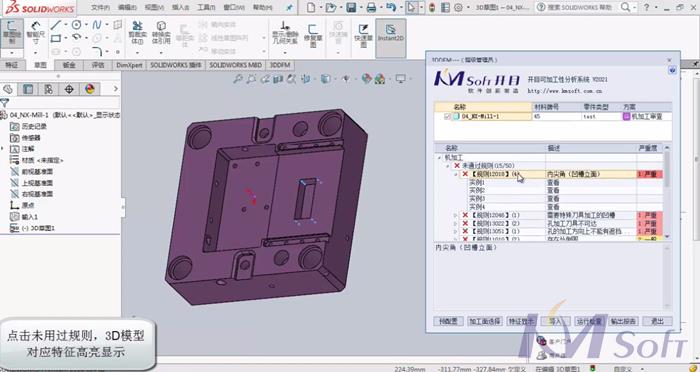Toggle checkbox for 04_NX-Mill-1 part row
This screenshot has width=700, height=372.
pos(447,117)
